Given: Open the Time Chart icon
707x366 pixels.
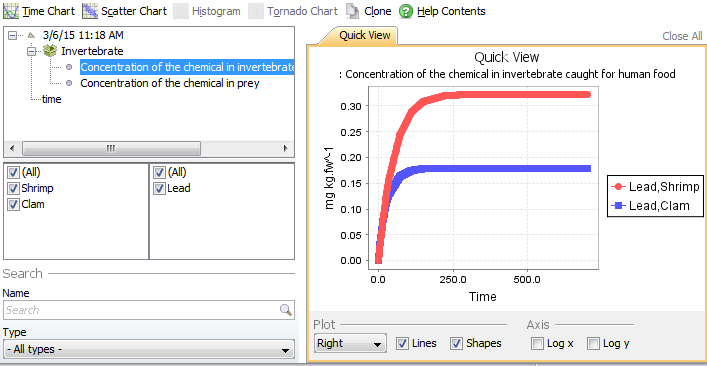Looking at the screenshot, I should (10, 11).
